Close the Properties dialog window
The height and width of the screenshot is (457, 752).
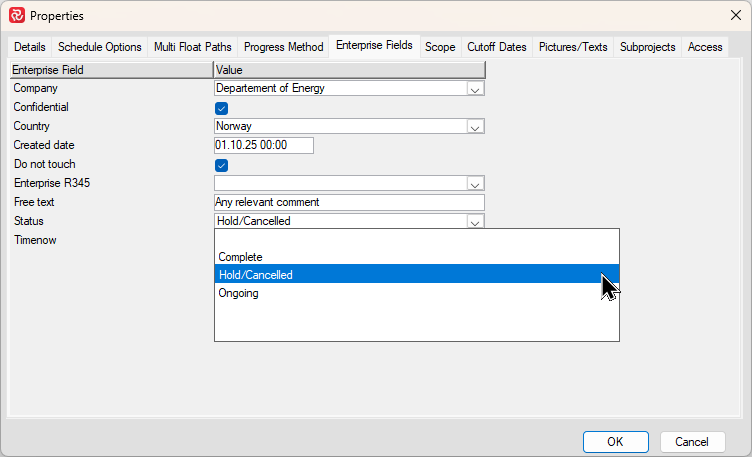click(735, 15)
